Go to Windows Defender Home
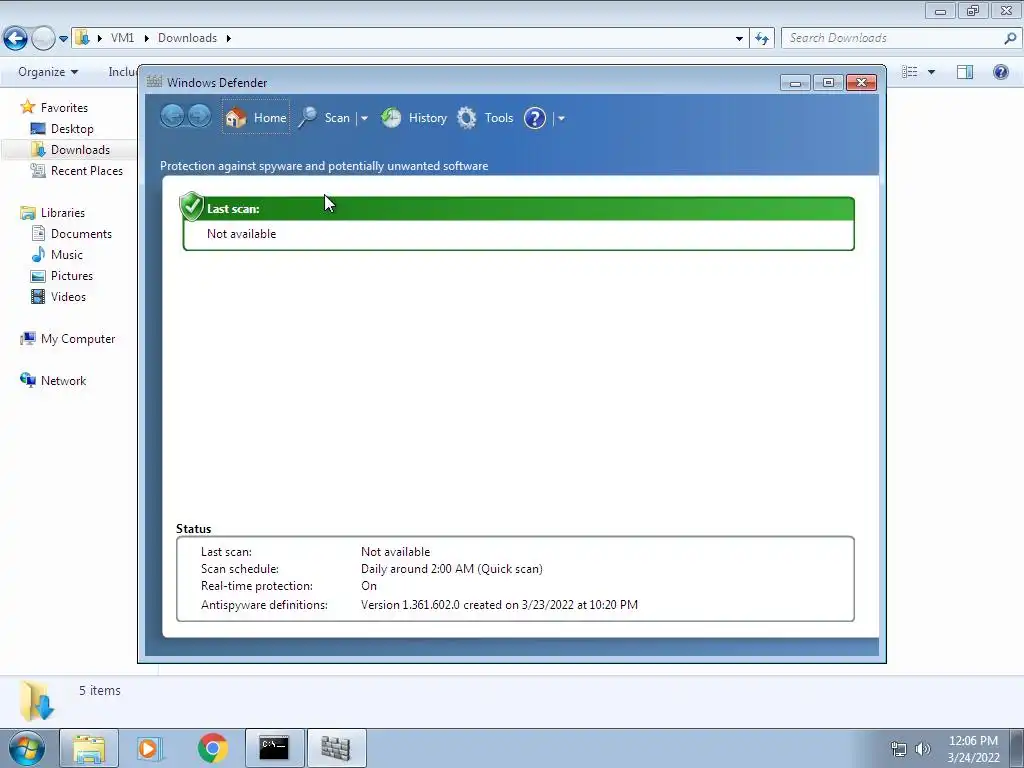This screenshot has width=1024, height=768. tap(256, 118)
